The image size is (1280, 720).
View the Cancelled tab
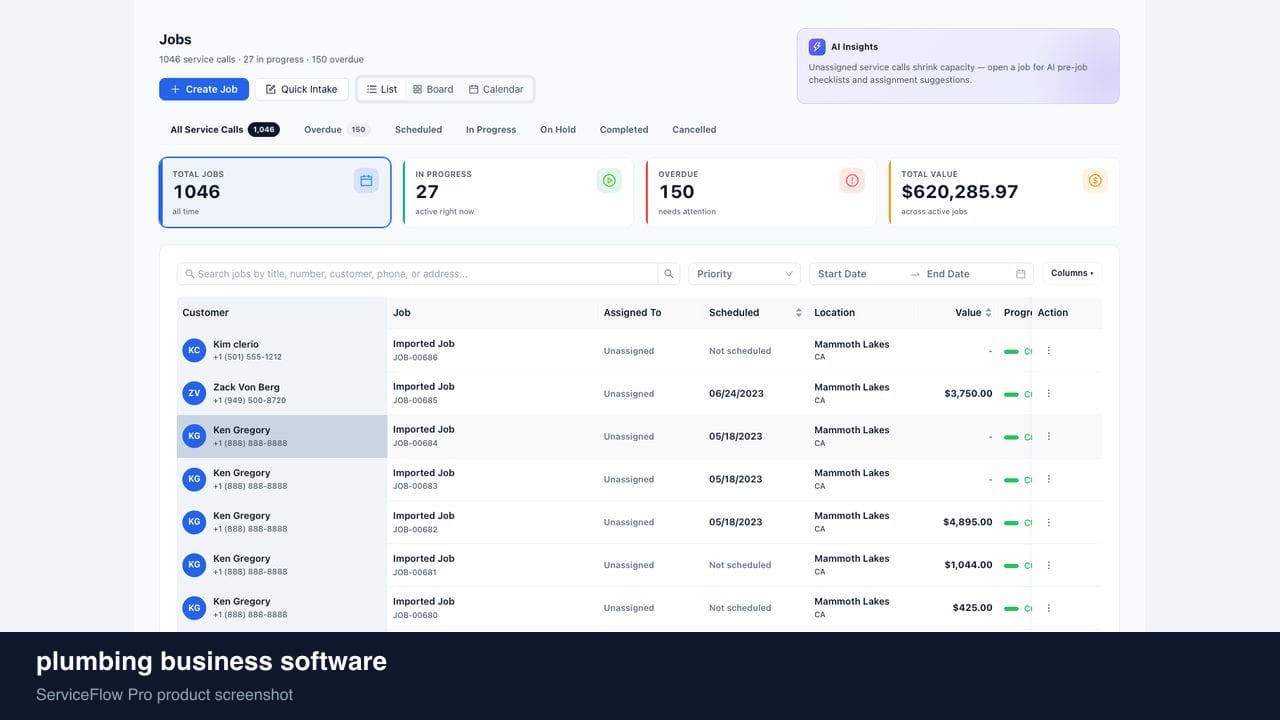point(694,130)
